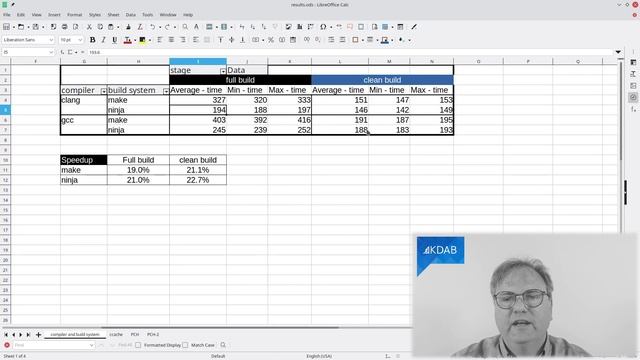Open the compiler pivot filter dropdown
The height and width of the screenshot is (360, 640).
[x=104, y=91]
